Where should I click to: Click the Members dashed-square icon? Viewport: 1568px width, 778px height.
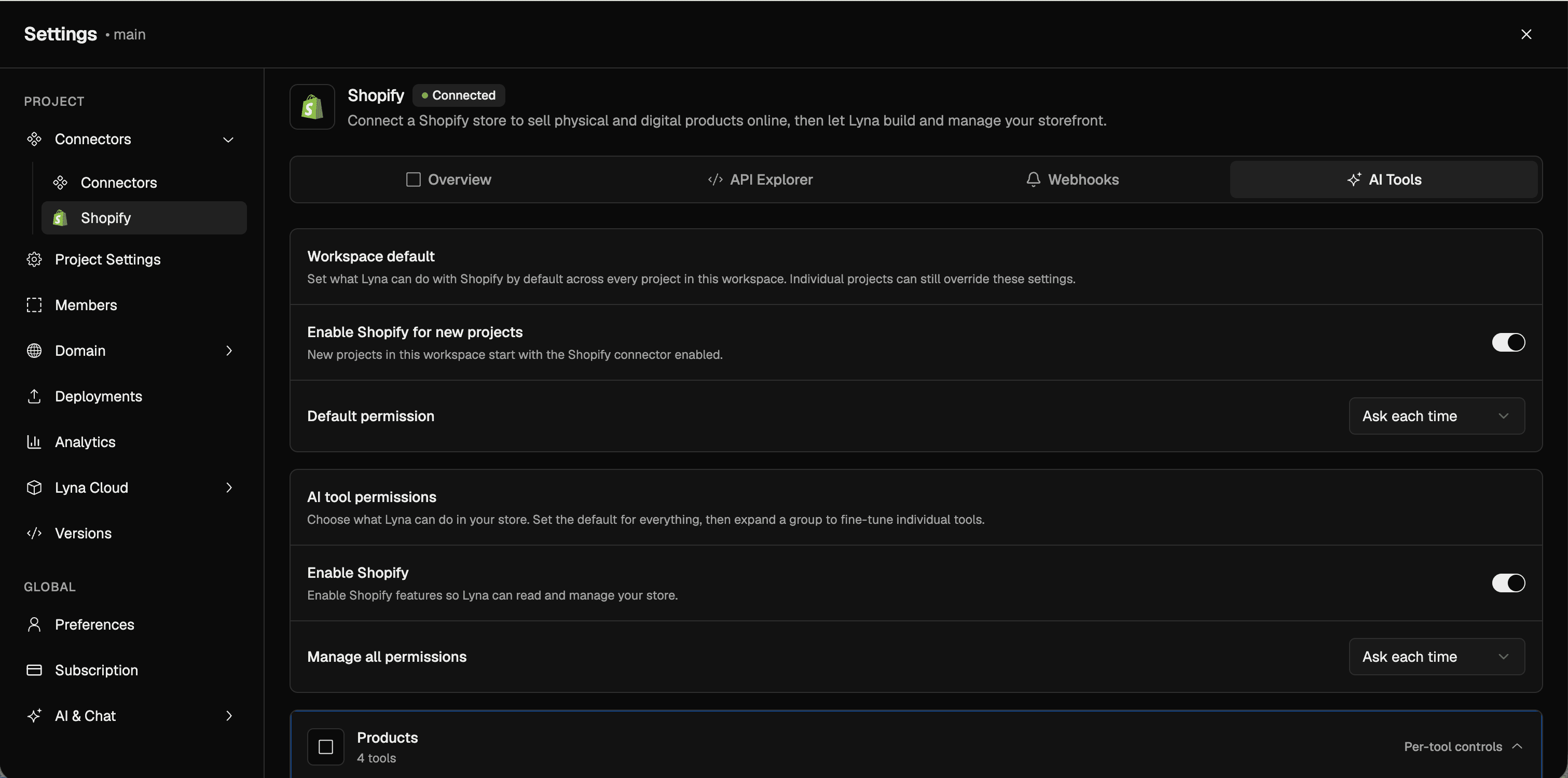(34, 305)
